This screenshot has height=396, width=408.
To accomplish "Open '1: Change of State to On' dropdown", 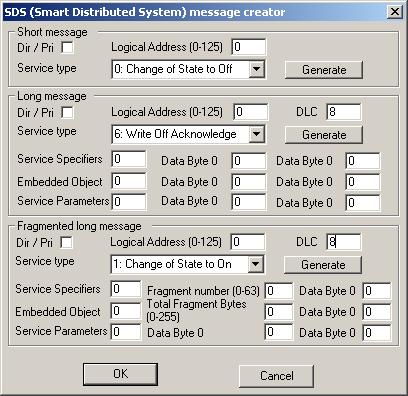I will (256, 264).
